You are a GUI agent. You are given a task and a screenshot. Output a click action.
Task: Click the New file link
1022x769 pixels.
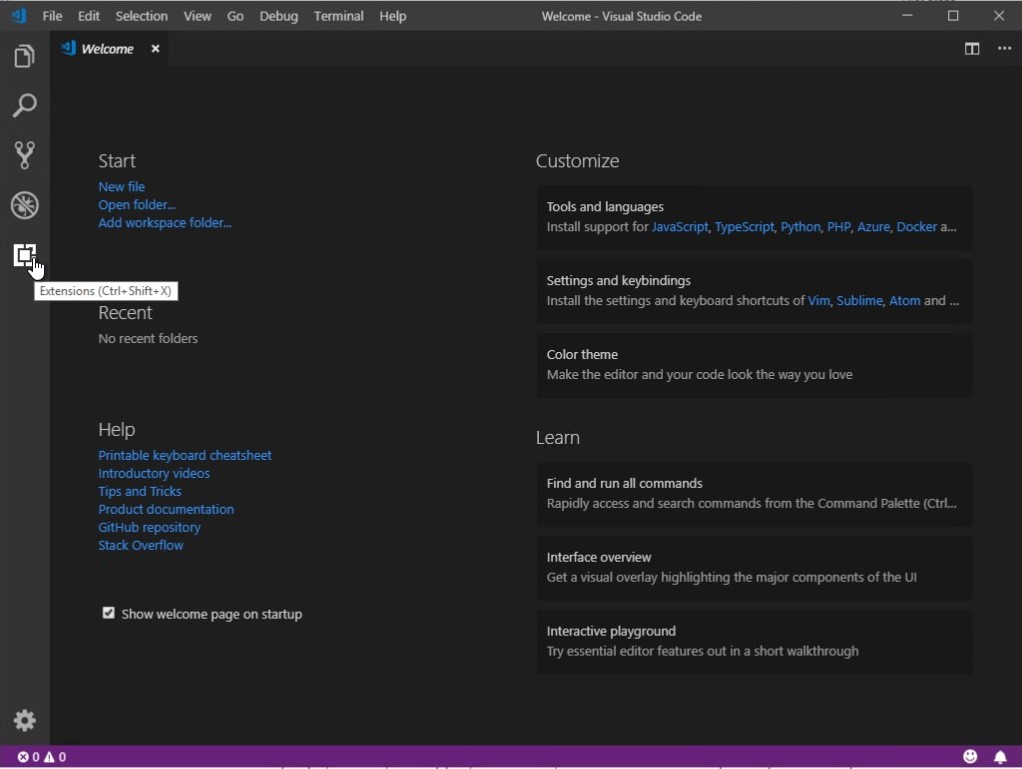tap(121, 187)
